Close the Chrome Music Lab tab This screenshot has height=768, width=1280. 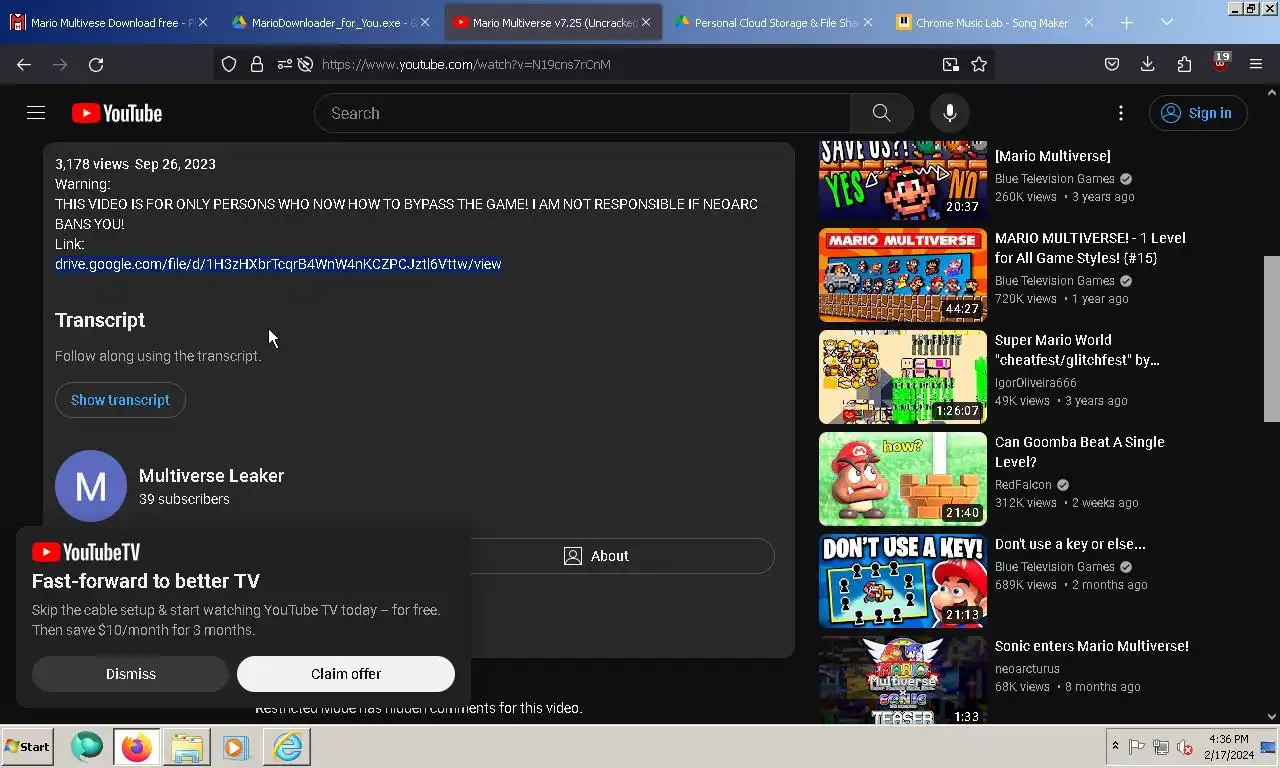1088,22
